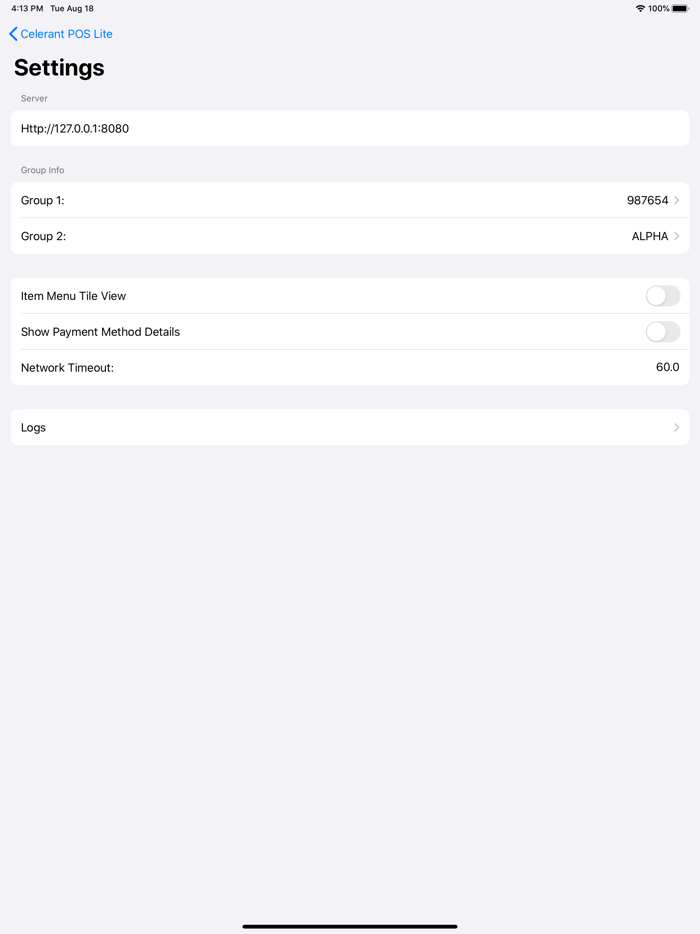Toggle Item Menu Tile View off again
The width and height of the screenshot is (700, 934).
[x=662, y=296]
